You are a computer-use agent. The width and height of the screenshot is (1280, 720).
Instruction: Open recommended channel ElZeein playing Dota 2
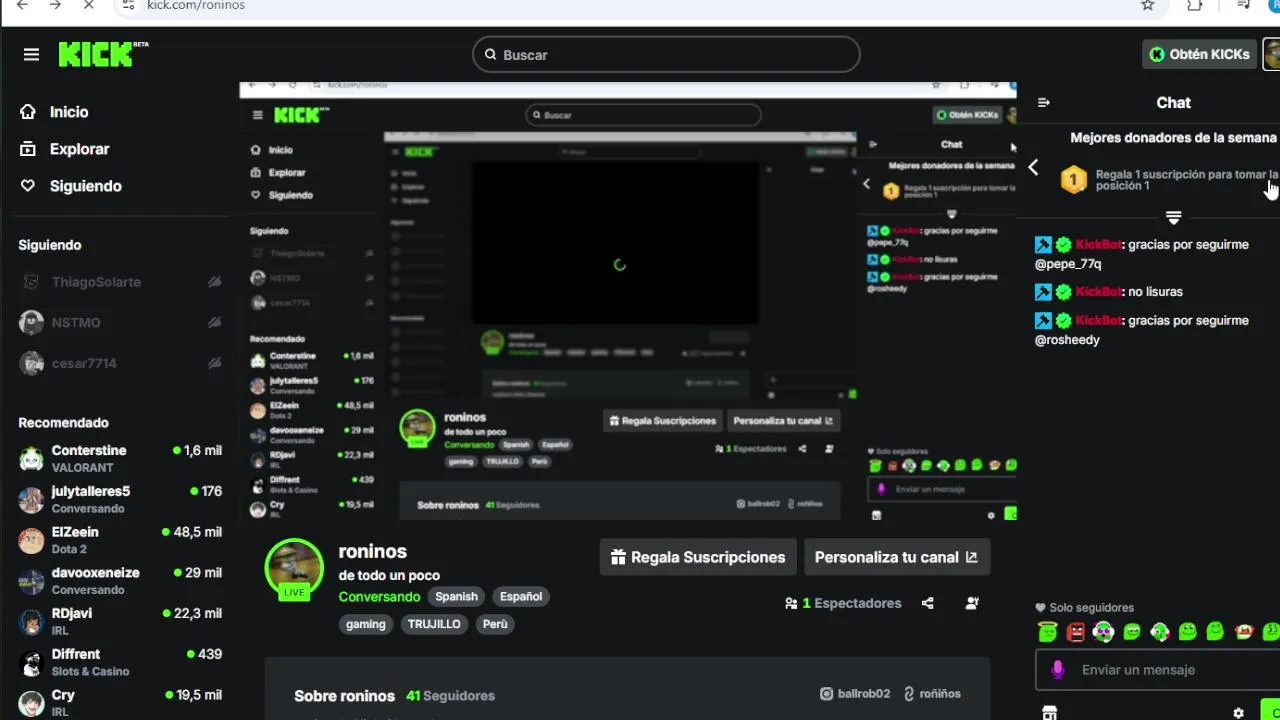[120, 540]
